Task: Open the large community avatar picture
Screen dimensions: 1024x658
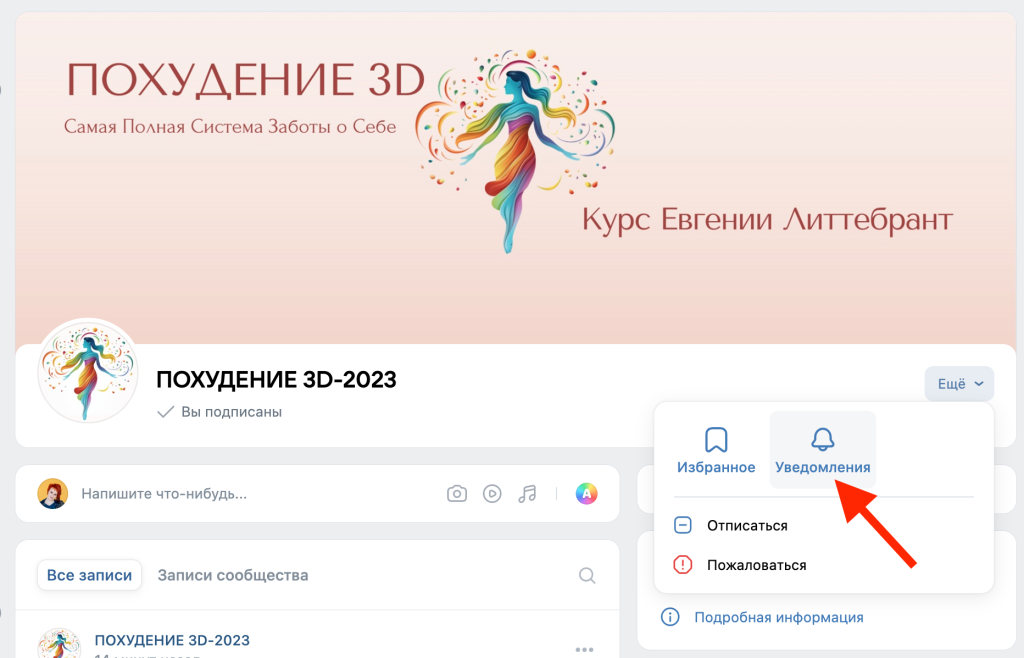Action: [x=88, y=372]
